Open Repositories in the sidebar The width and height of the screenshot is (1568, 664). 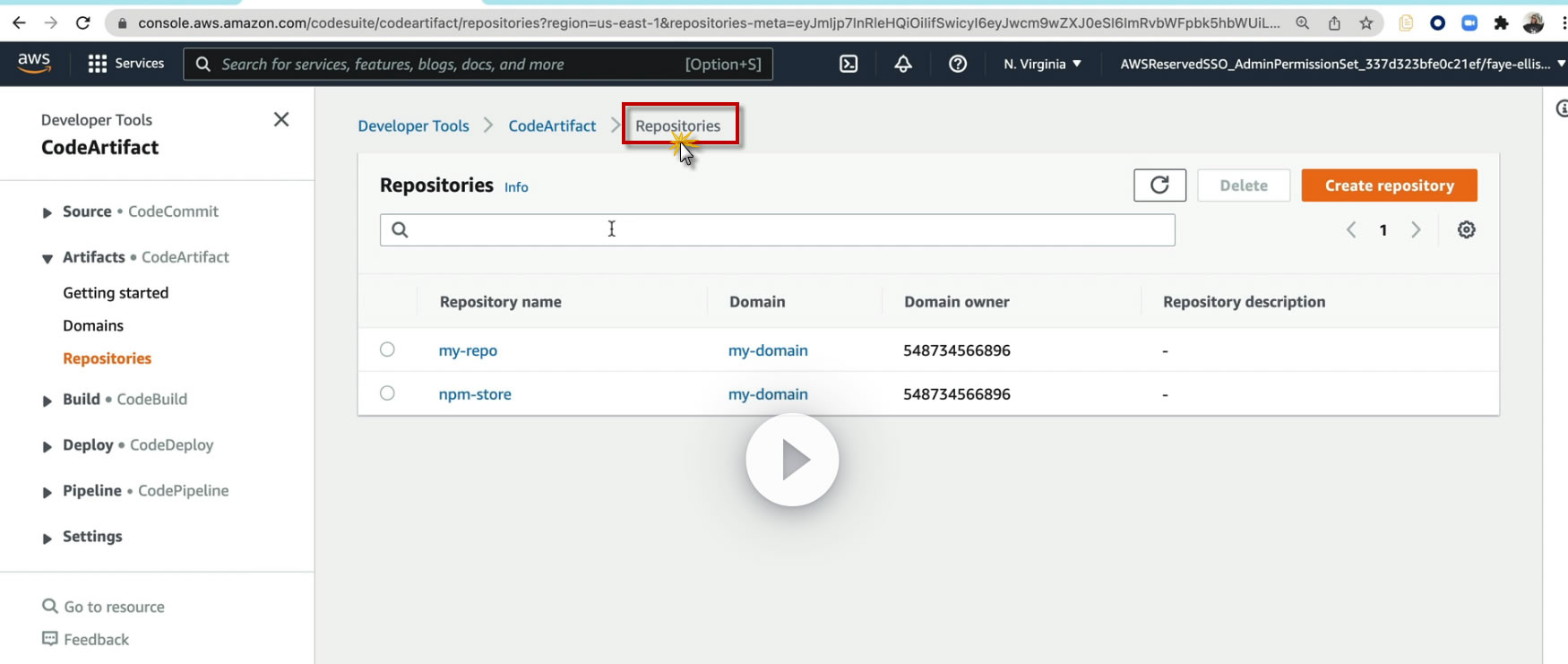click(107, 358)
